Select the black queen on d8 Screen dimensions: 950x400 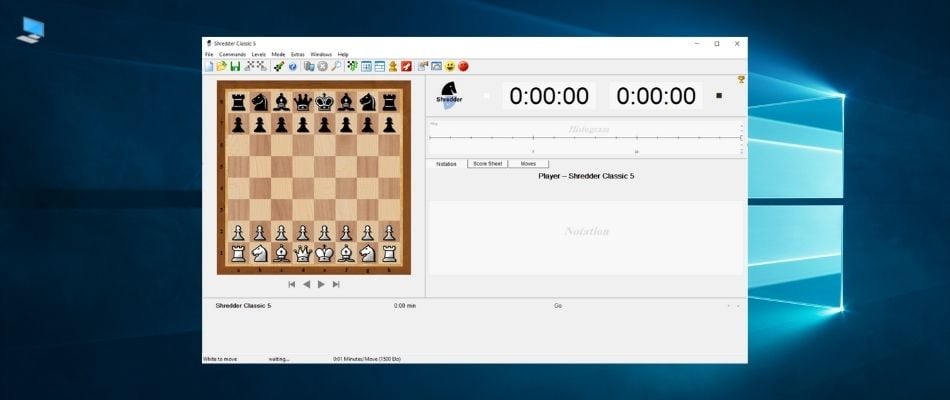pos(303,102)
